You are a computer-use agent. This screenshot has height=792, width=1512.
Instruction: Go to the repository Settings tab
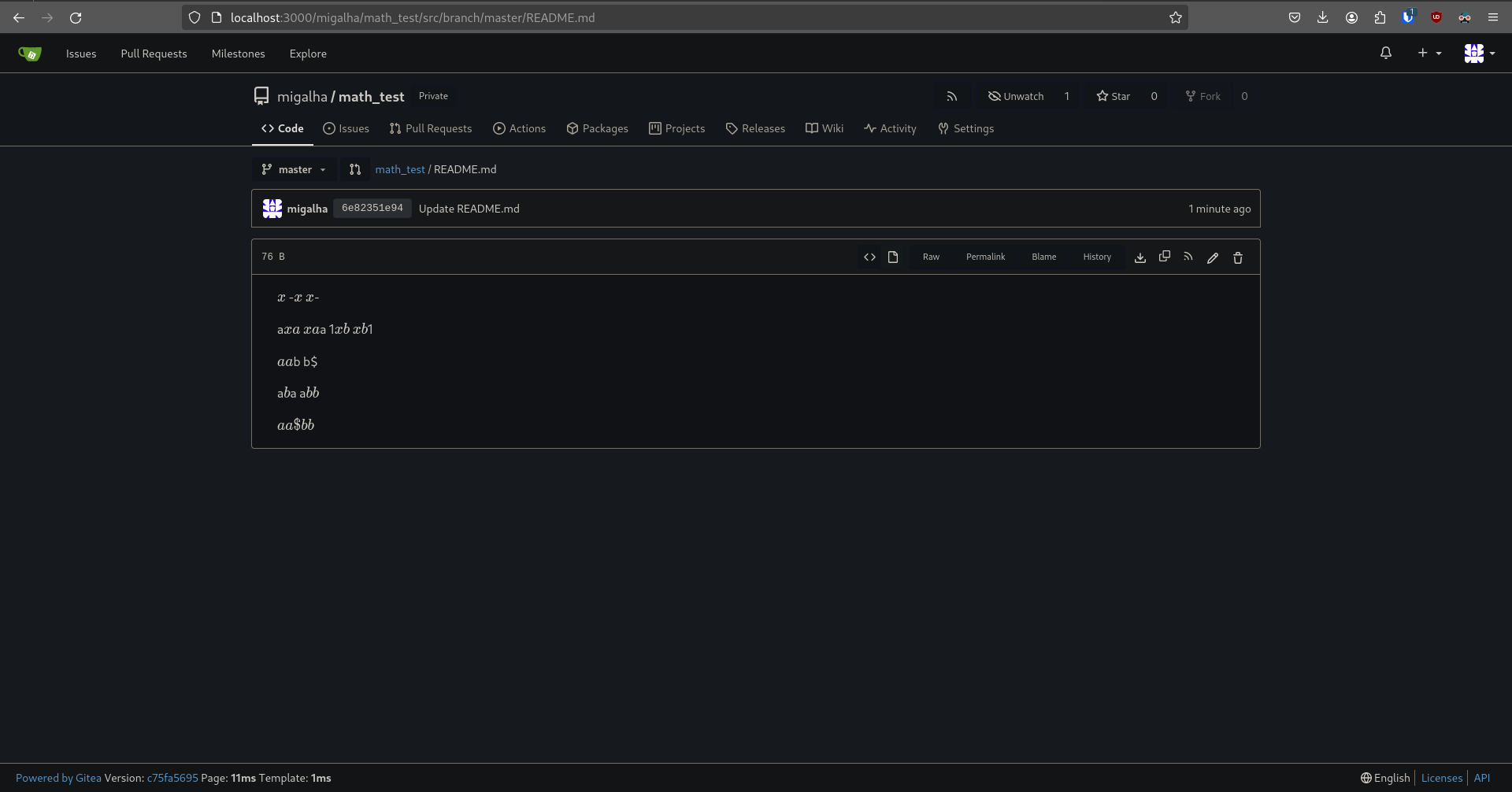coord(965,128)
